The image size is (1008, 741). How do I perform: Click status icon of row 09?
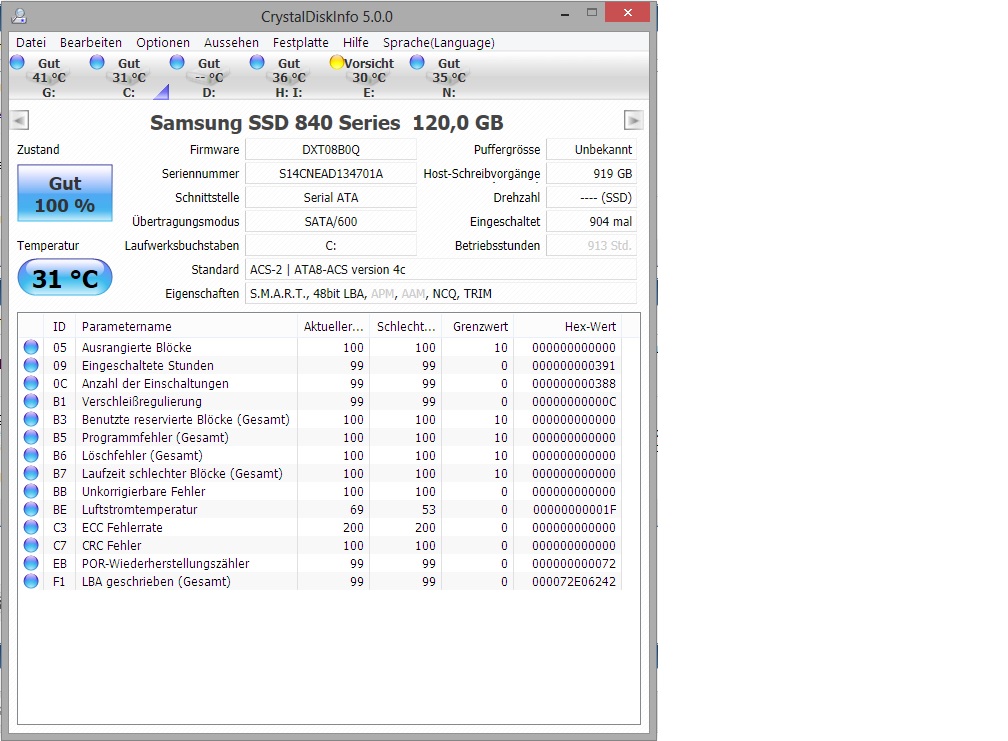click(x=31, y=365)
